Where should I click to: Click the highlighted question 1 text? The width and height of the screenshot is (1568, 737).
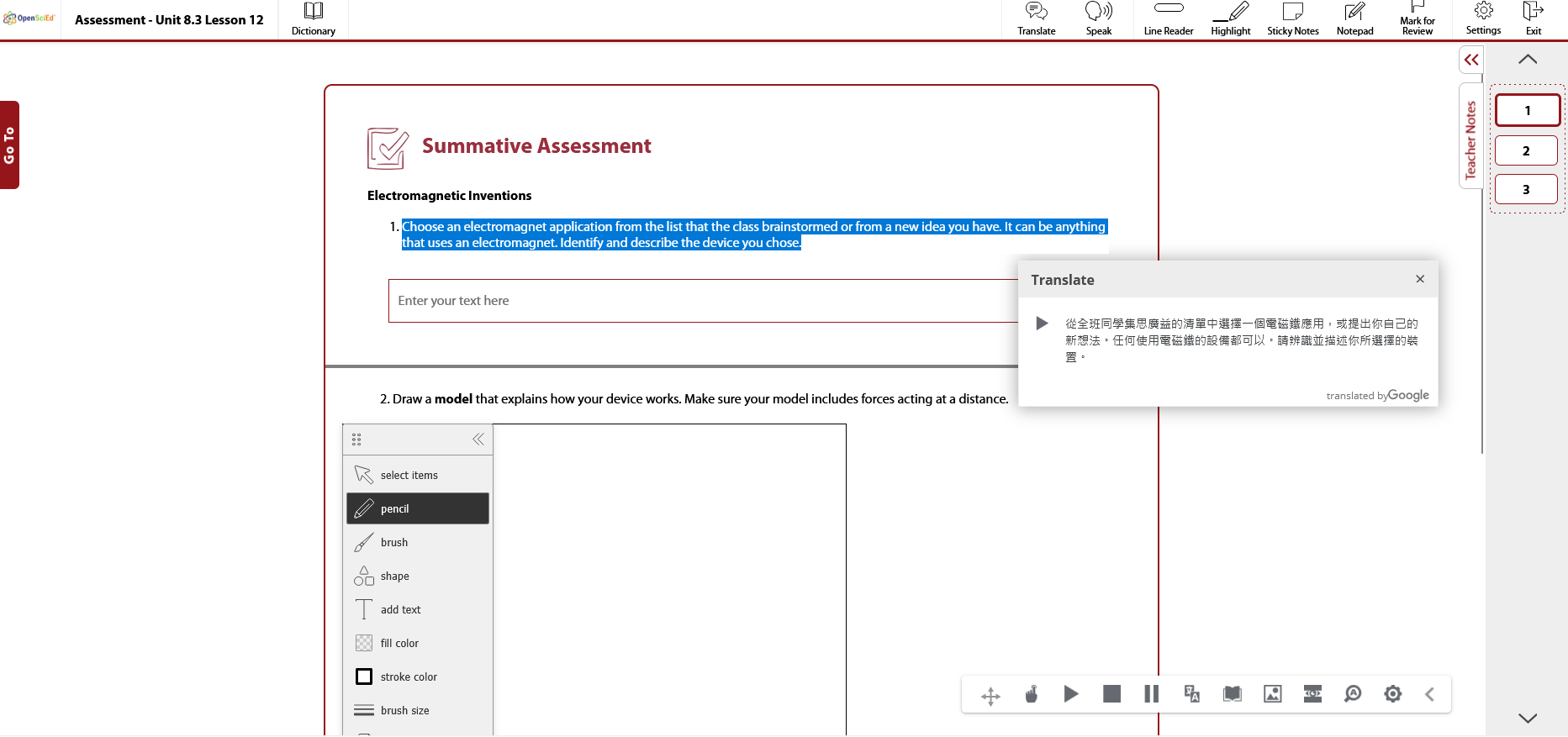coord(754,234)
